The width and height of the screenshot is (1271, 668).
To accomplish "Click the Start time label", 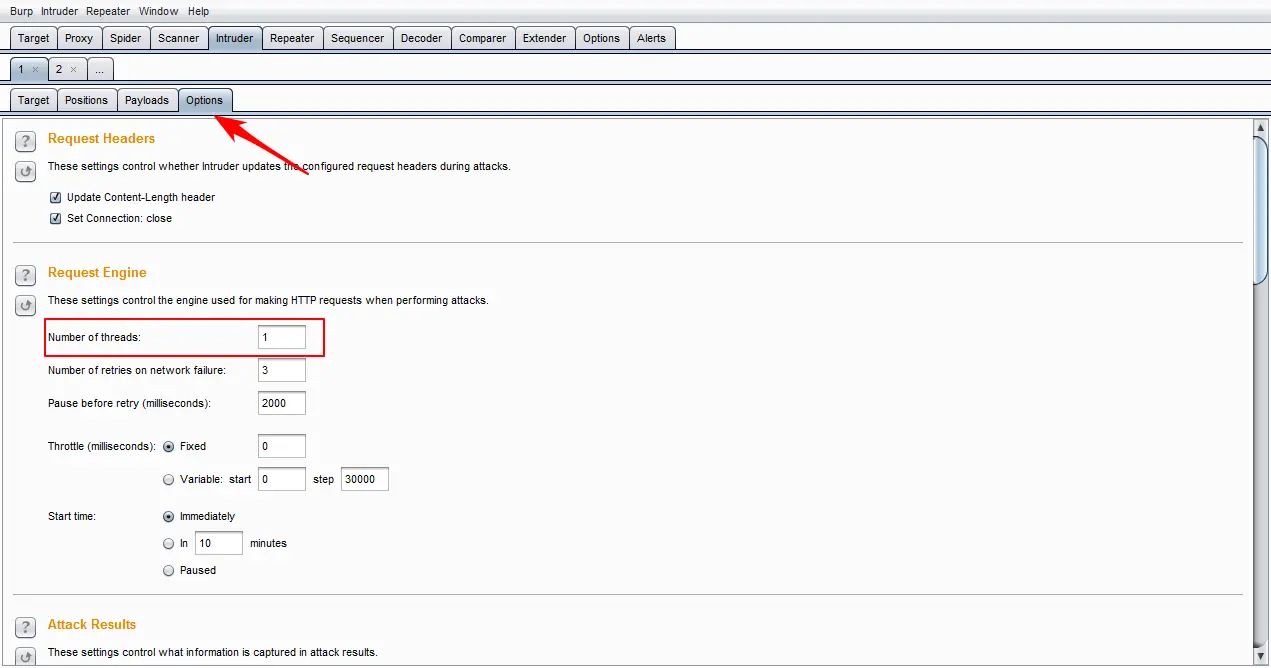I will 71,516.
